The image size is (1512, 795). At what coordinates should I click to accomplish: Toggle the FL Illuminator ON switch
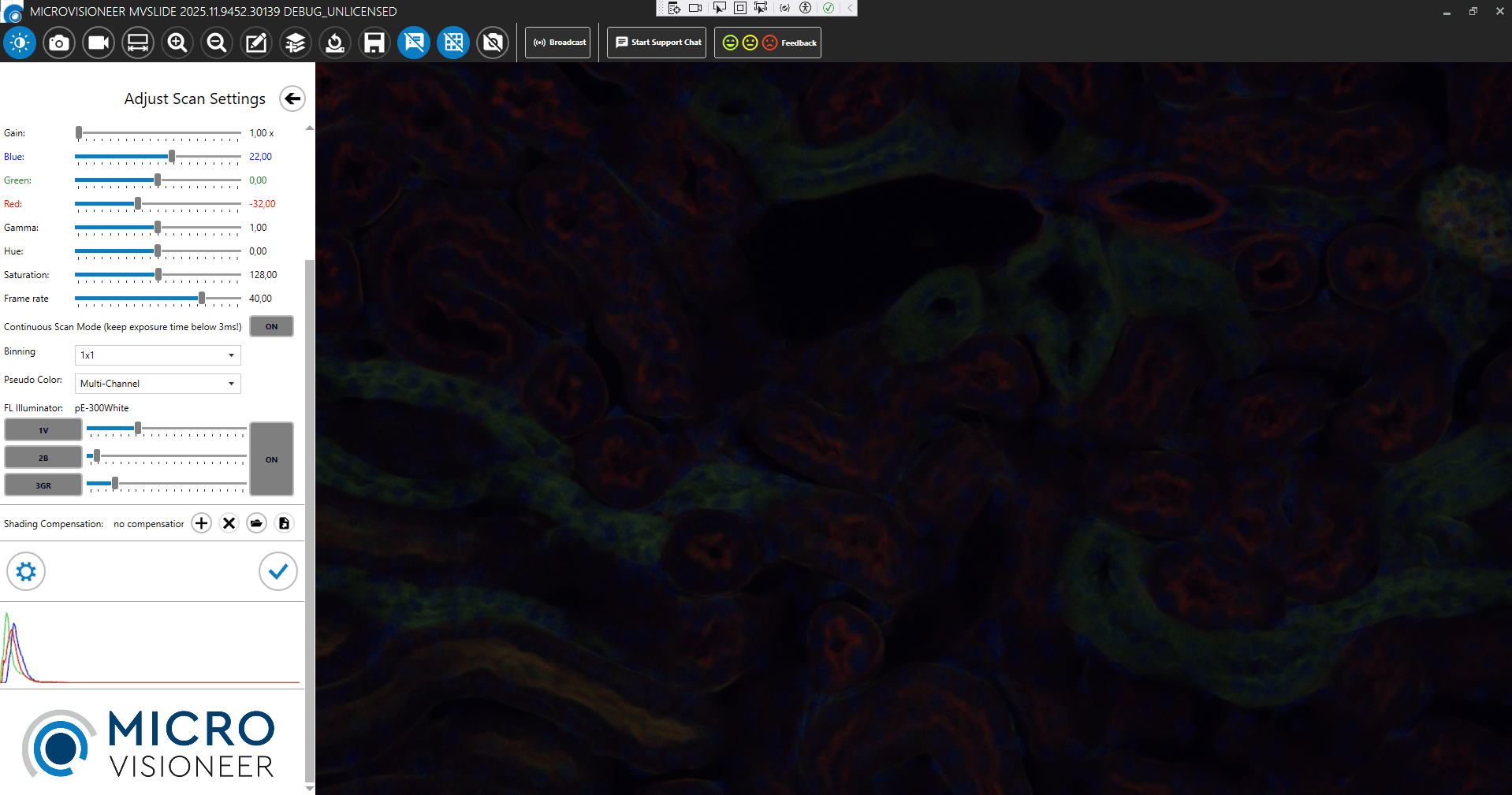point(271,459)
